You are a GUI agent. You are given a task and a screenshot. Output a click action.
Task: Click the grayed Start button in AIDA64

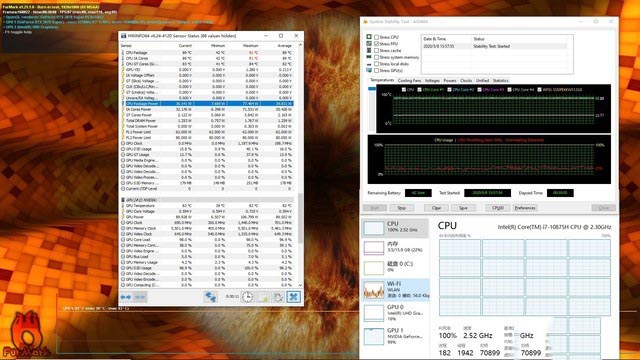coord(375,208)
